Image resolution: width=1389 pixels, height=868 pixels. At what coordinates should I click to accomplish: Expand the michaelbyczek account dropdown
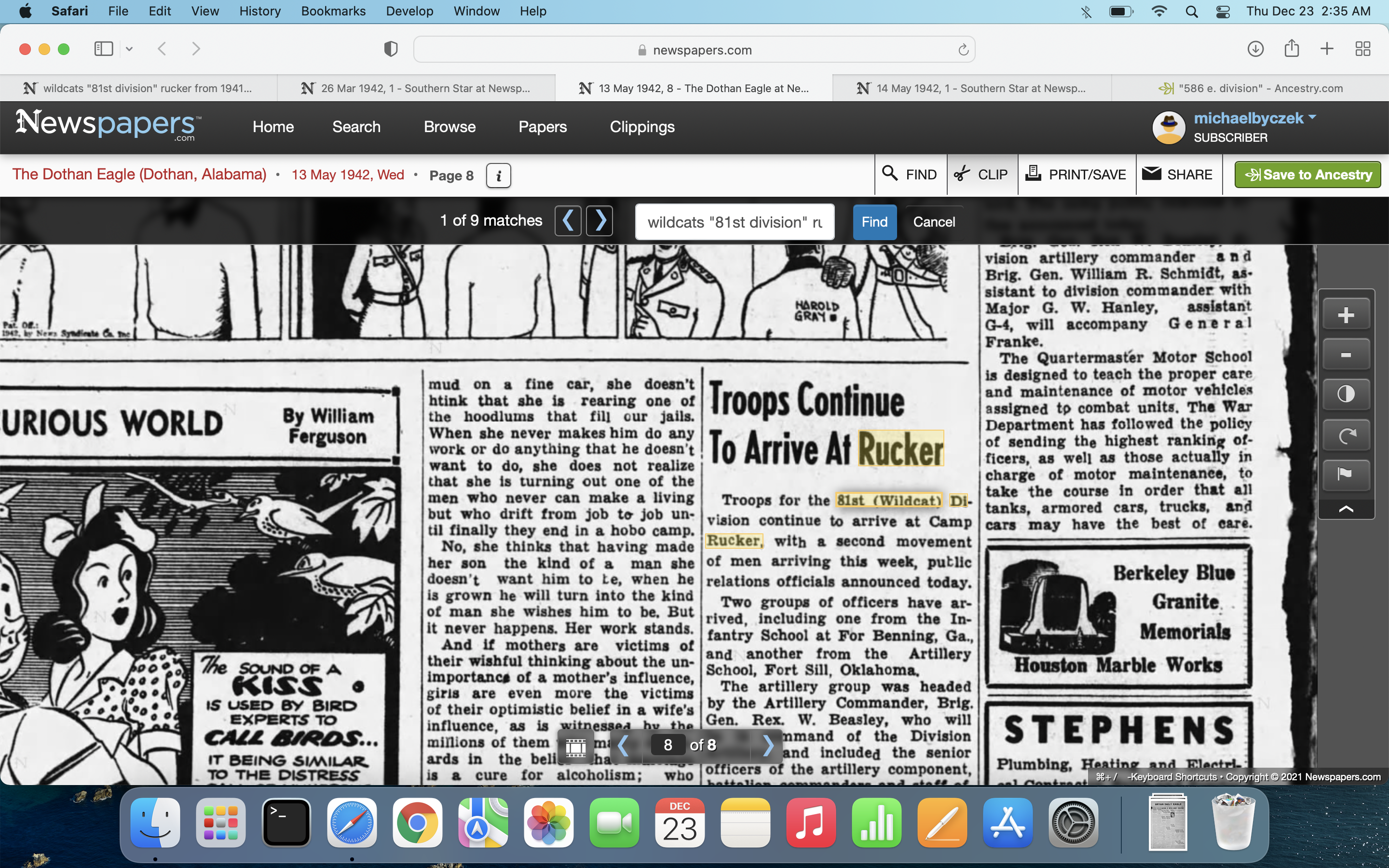[x=1312, y=117]
